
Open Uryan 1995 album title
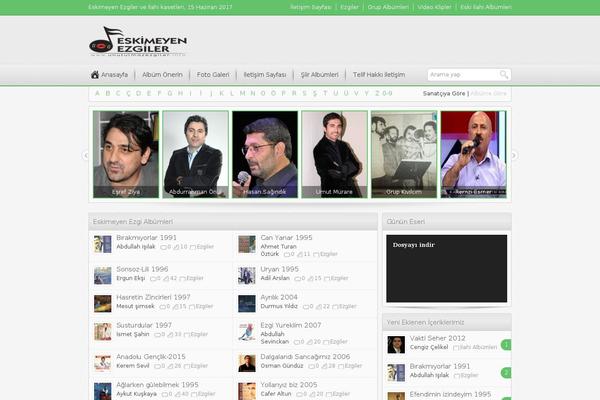279,269
